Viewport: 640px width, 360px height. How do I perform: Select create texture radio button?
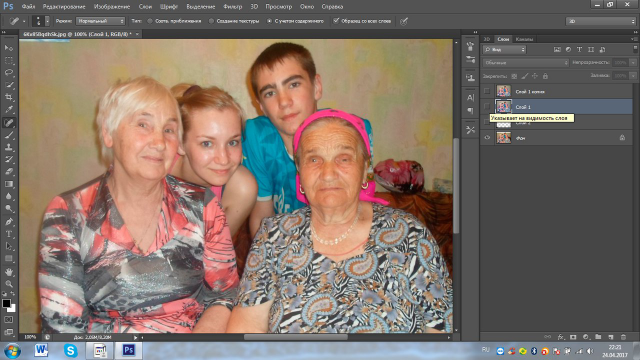pyautogui.click(x=211, y=21)
